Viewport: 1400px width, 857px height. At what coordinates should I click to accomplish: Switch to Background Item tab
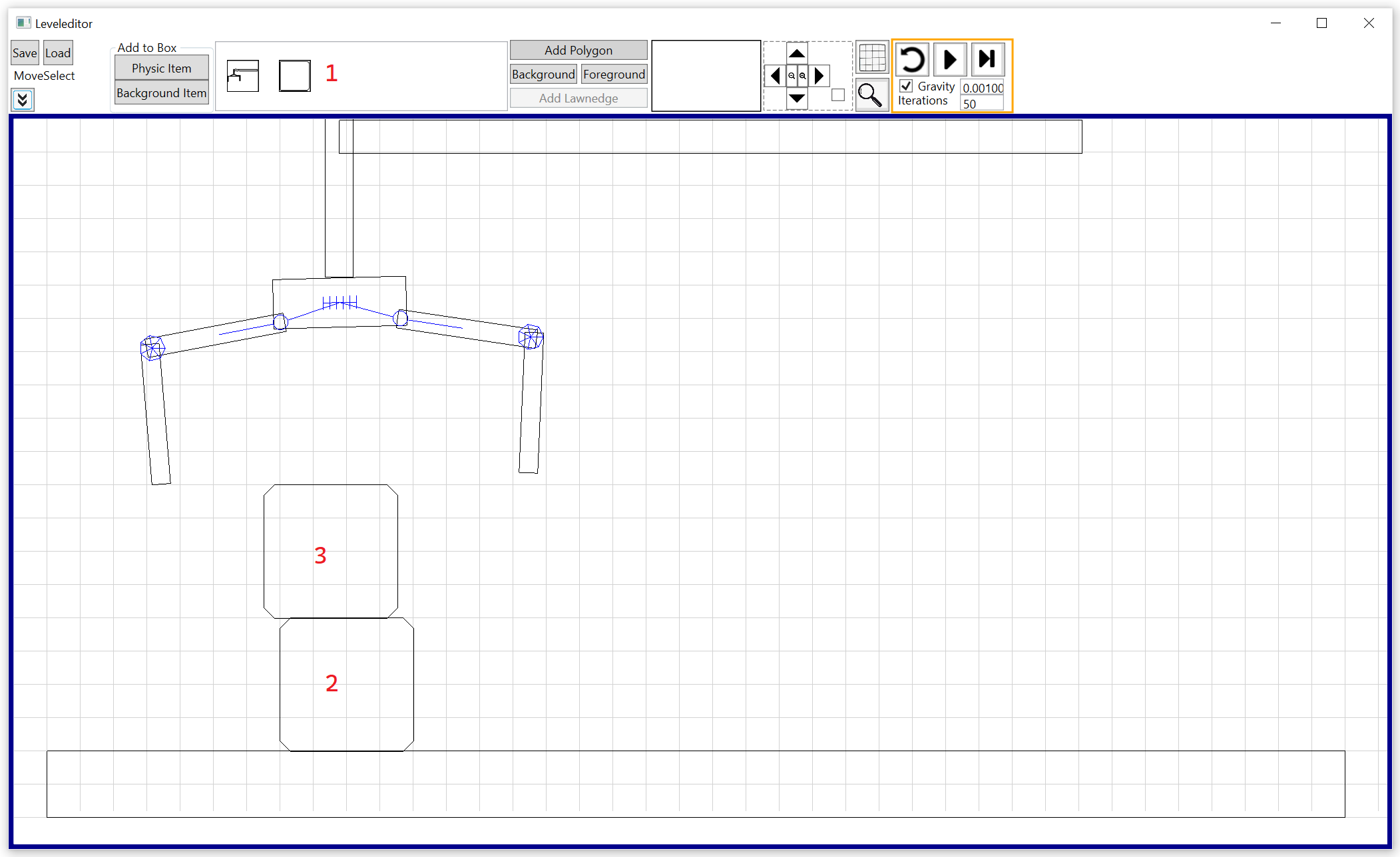161,93
